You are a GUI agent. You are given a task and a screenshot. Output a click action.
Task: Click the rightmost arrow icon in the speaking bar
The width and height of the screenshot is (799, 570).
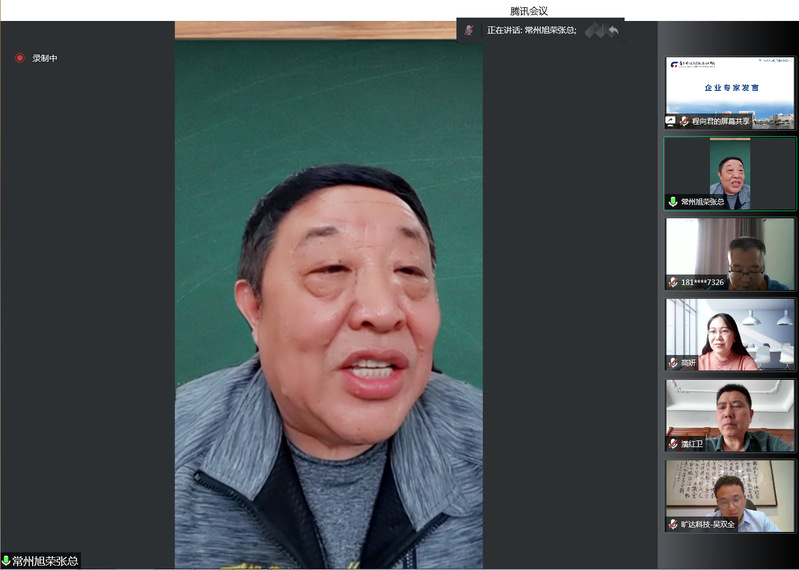(x=613, y=30)
